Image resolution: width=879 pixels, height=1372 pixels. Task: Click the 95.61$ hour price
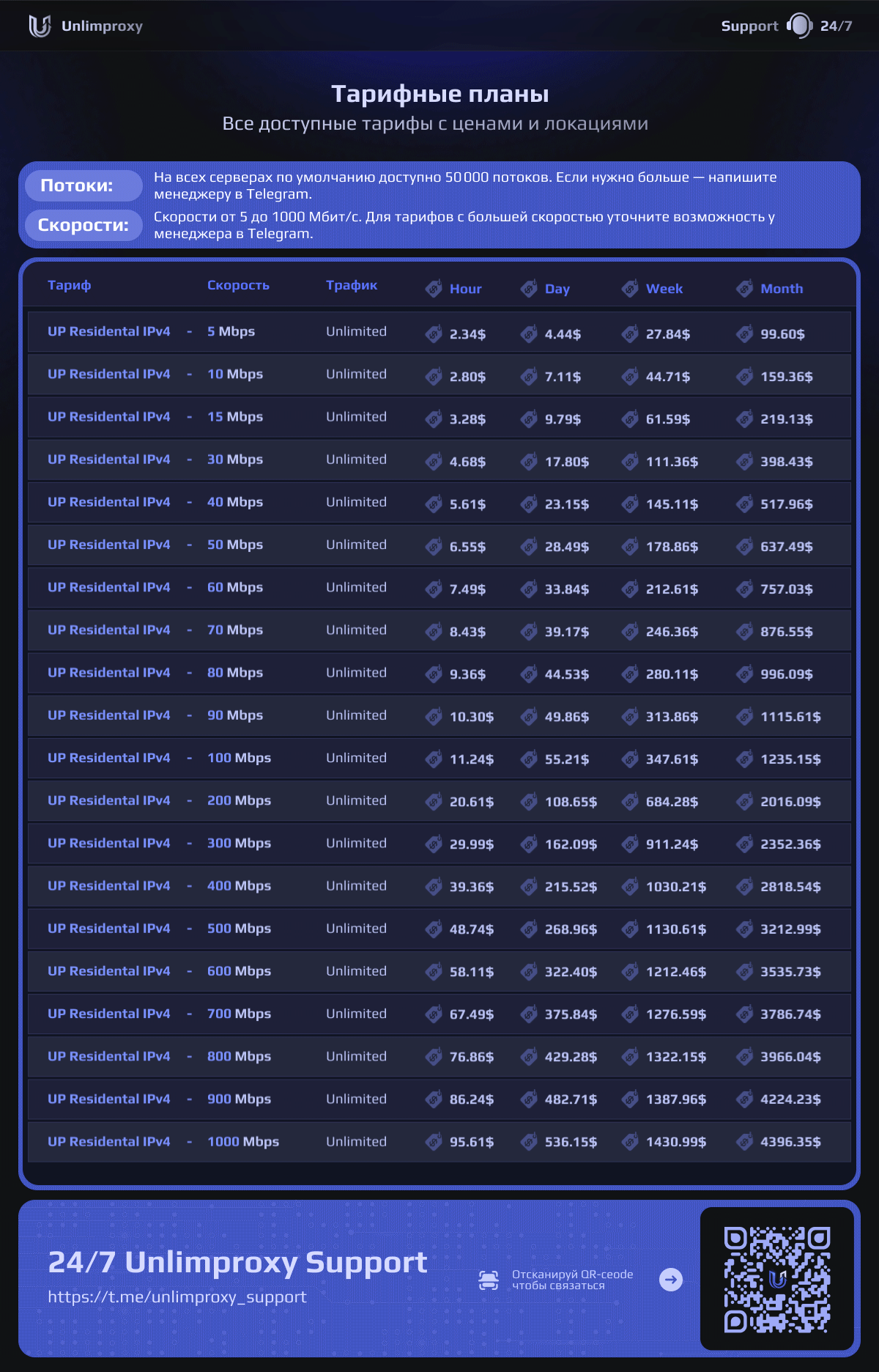[472, 1142]
